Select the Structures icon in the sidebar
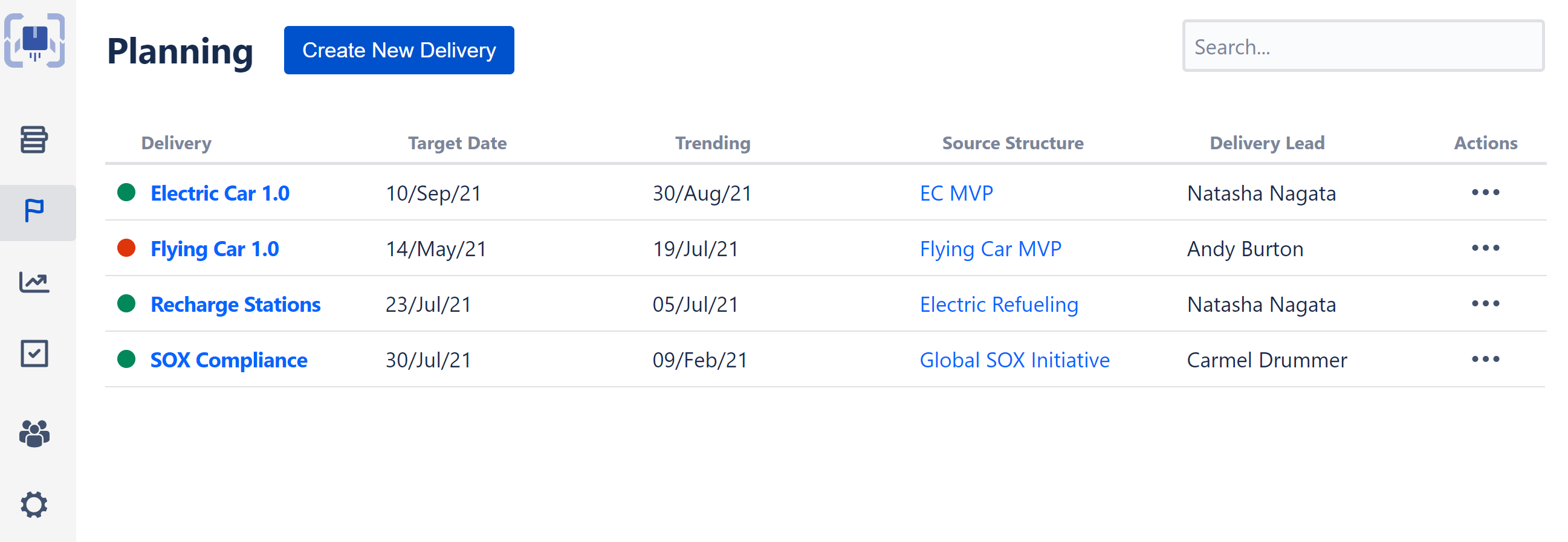This screenshot has height=542, width=1568. 35,140
